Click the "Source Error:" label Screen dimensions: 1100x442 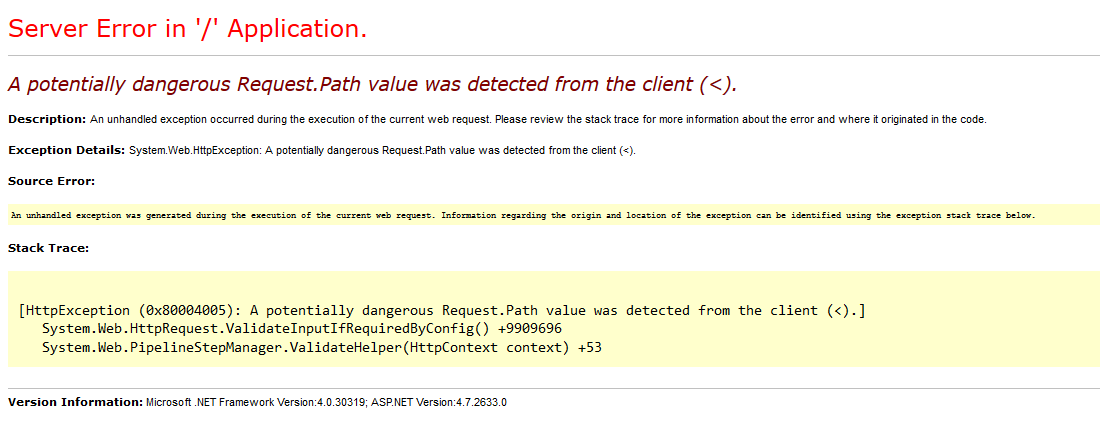click(51, 182)
